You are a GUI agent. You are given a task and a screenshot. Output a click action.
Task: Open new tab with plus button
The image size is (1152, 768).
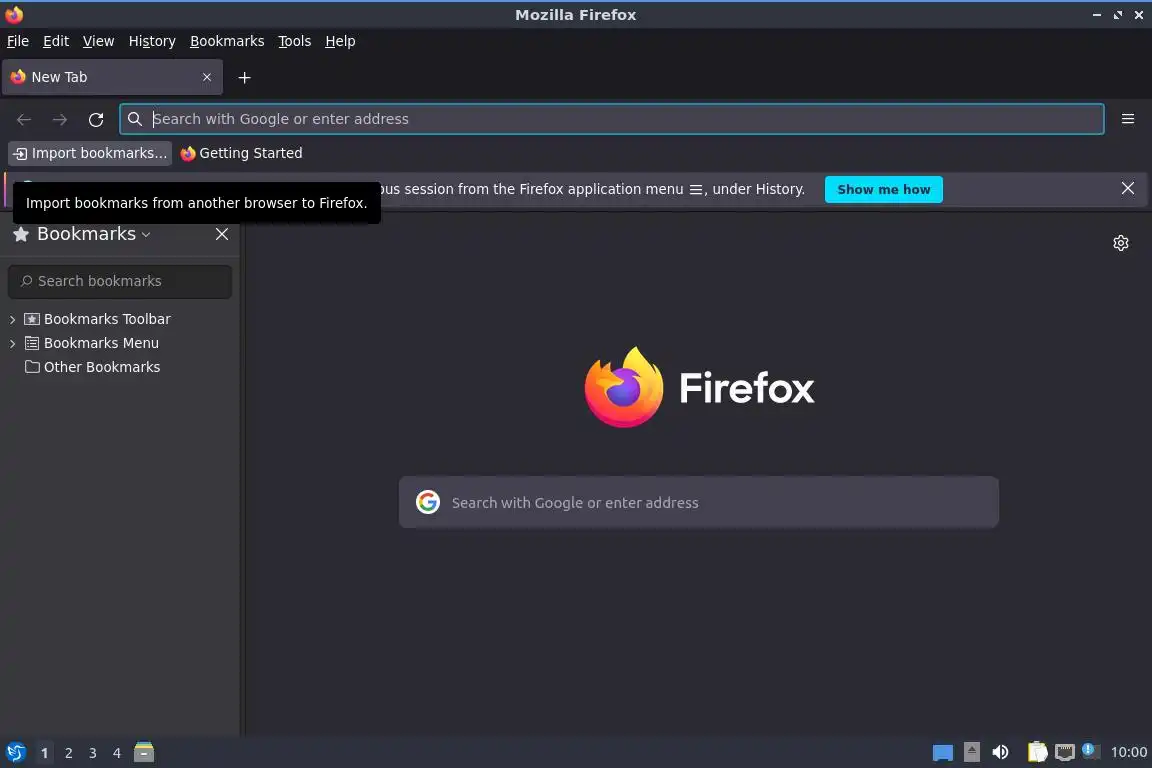click(x=245, y=77)
